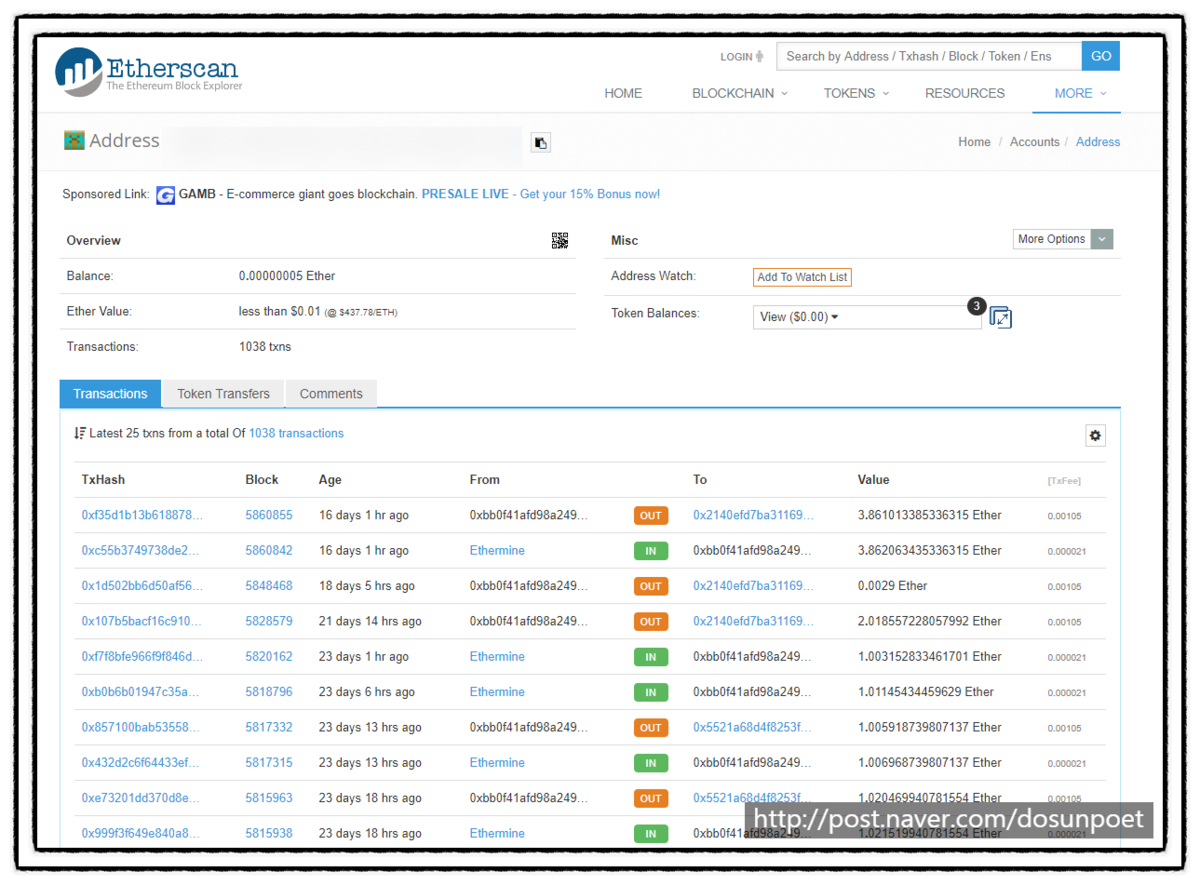
Task: Open the transactions settings gear icon
Action: (1095, 436)
